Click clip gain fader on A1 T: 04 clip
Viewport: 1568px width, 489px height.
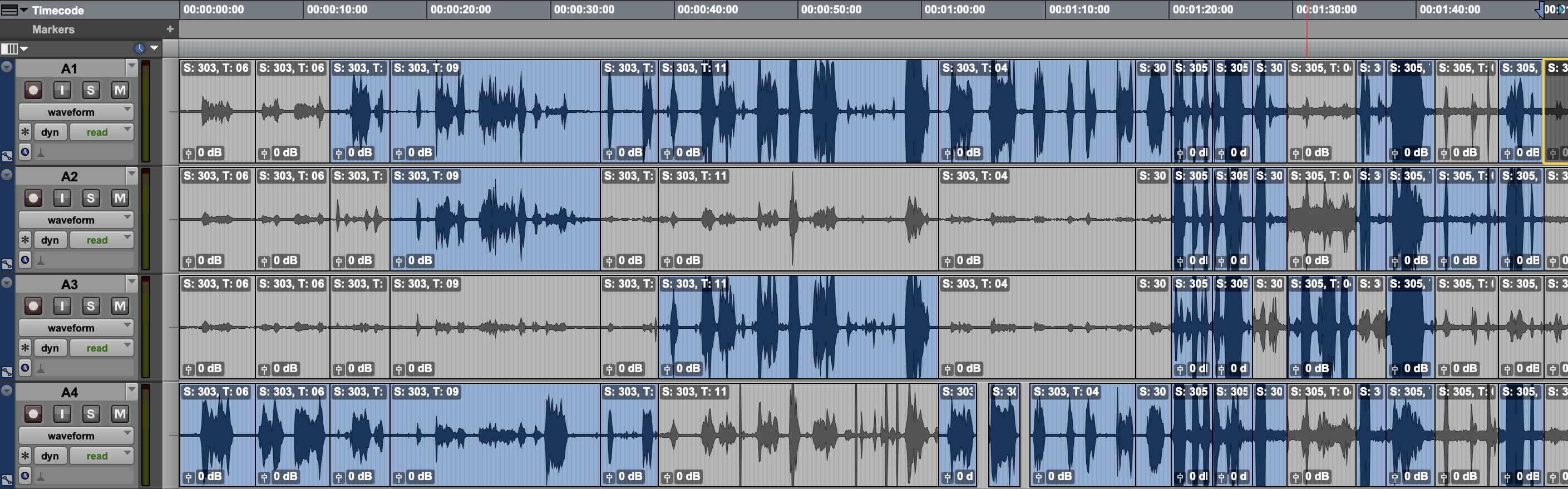tap(947, 154)
